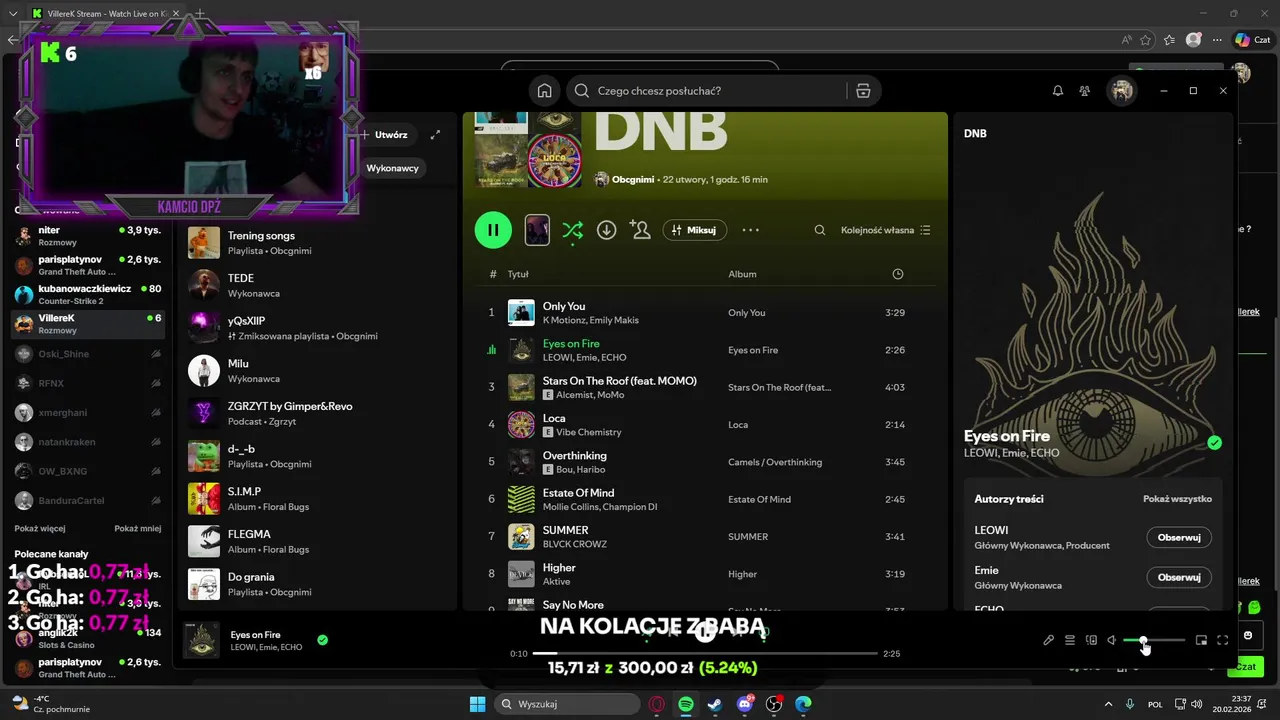Click the Windows taskbar Wyszukaj search box

[x=568, y=704]
